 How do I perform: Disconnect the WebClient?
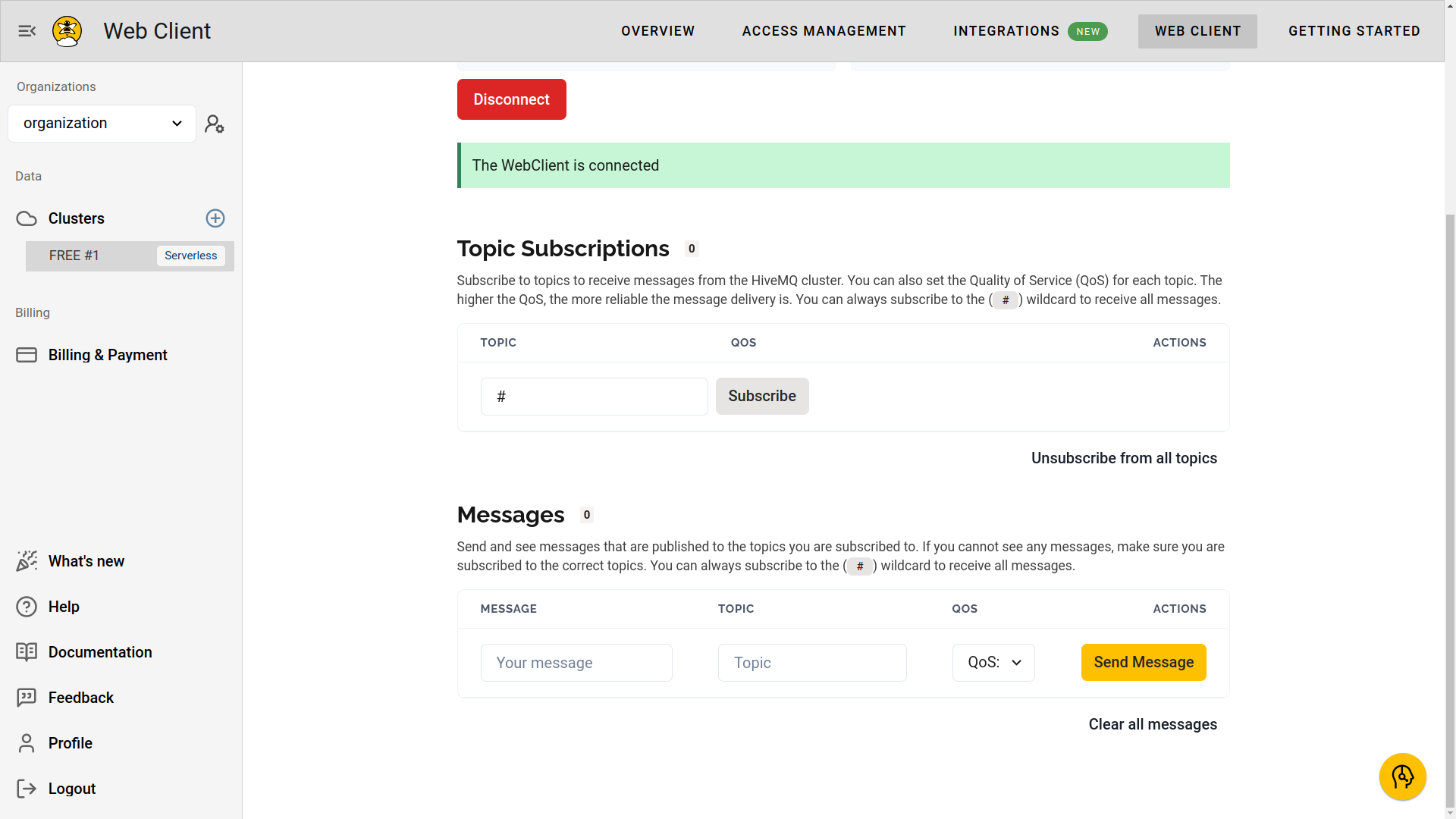click(511, 99)
